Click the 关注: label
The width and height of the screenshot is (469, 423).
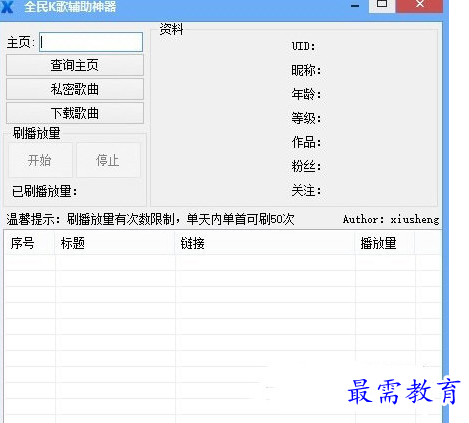pos(306,191)
